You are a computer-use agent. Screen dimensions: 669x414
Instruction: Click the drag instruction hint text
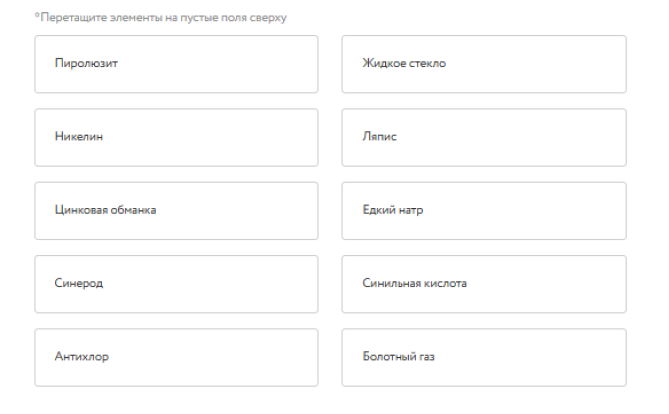click(x=160, y=18)
